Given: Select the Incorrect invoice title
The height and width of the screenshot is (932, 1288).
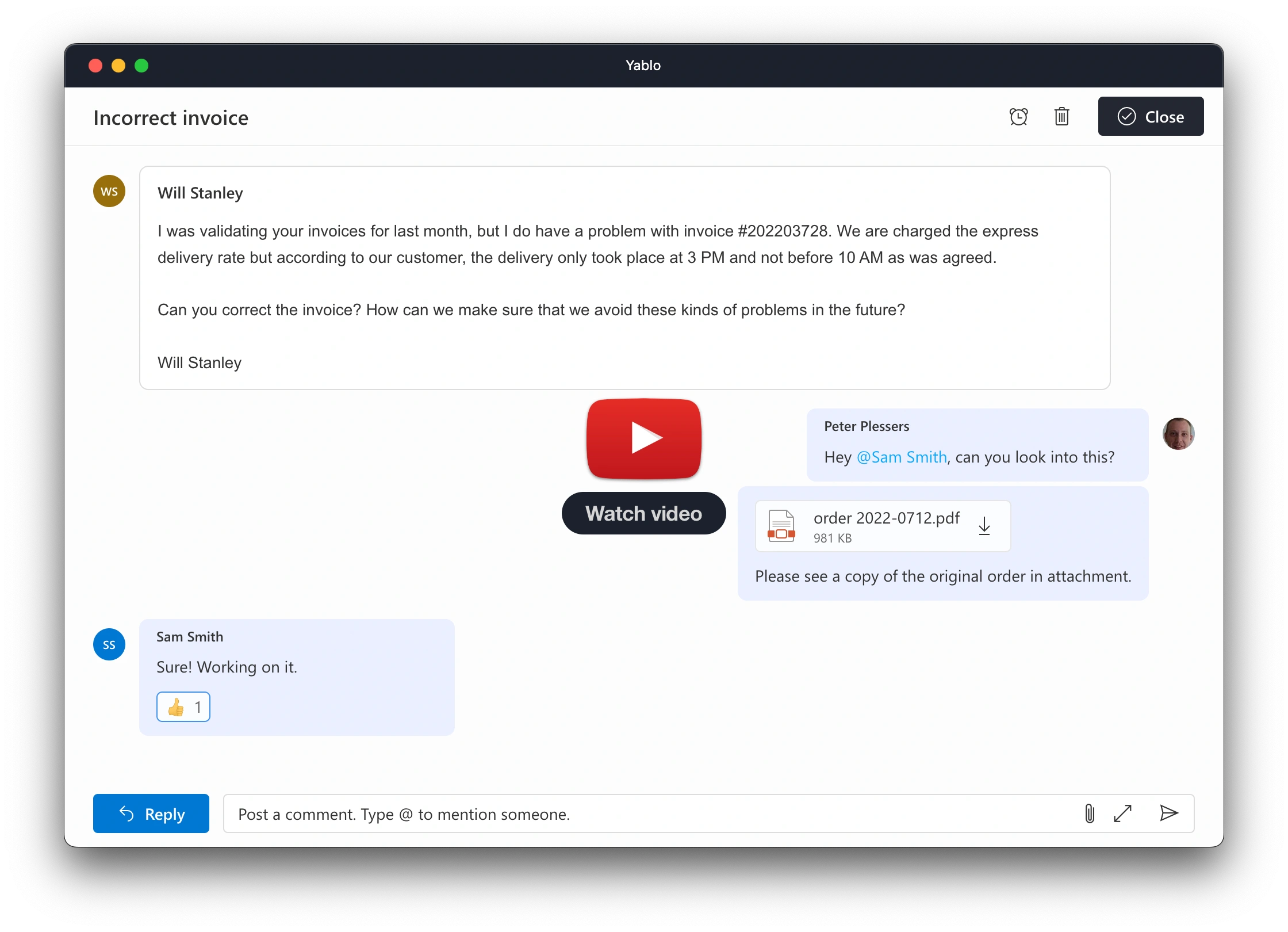Looking at the screenshot, I should [170, 117].
